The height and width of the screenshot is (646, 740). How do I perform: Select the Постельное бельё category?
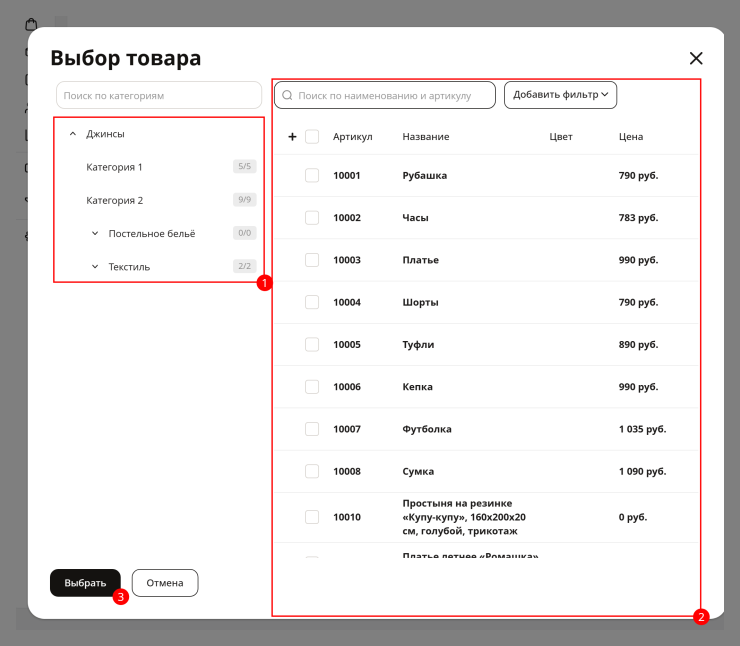click(152, 234)
